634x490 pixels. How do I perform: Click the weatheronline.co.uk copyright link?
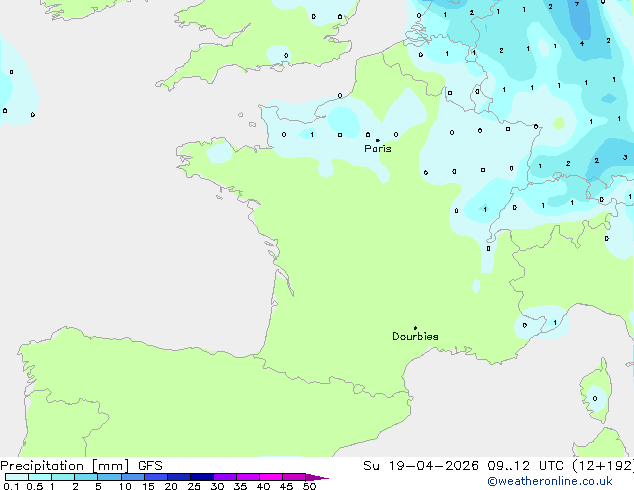[x=549, y=481]
